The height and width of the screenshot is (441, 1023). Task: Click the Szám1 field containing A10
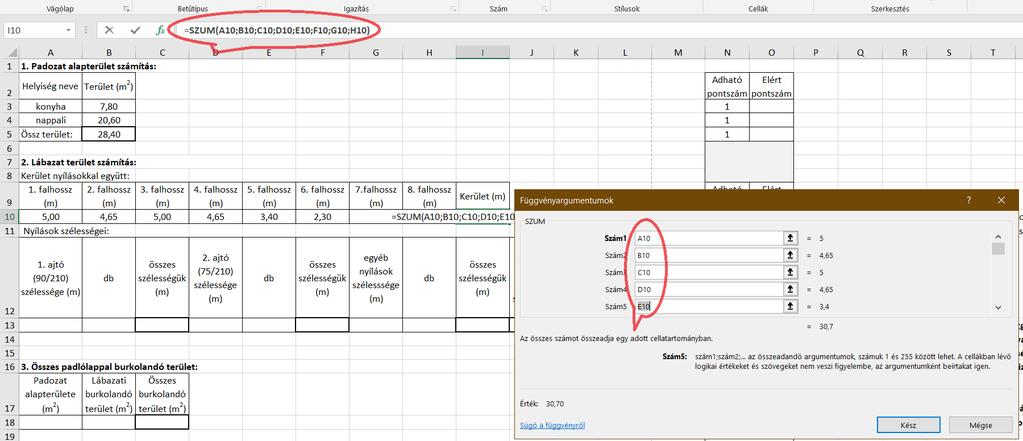(x=709, y=239)
